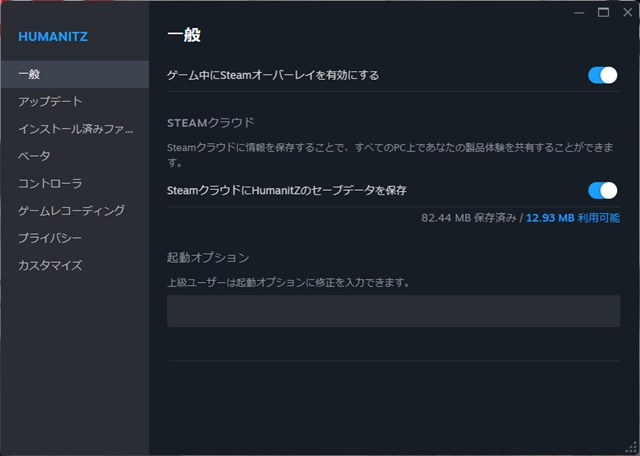Go to the コントローラ settings
Viewport: 640px width, 456px height.
click(x=50, y=184)
